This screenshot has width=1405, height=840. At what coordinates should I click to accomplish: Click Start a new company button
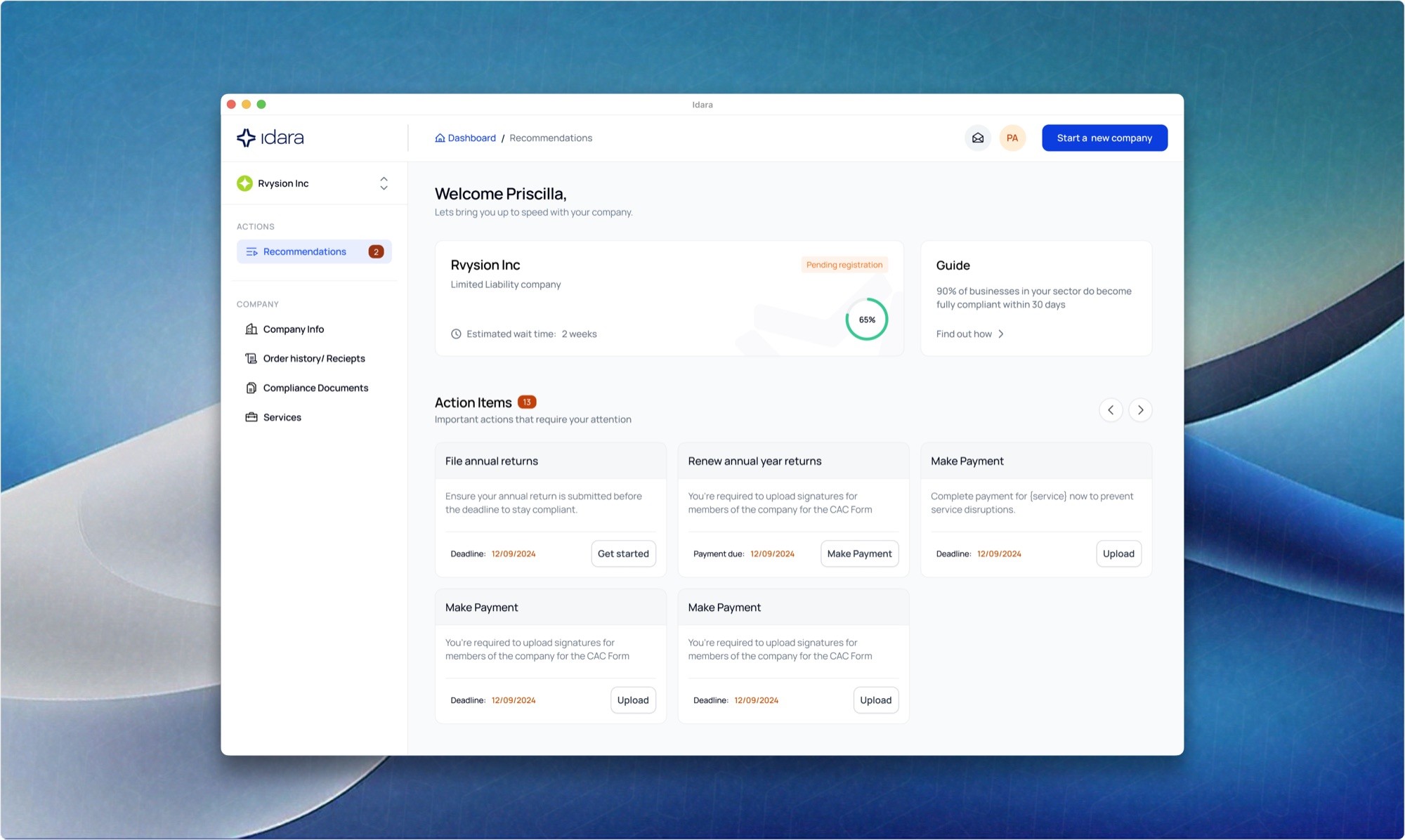[1104, 138]
